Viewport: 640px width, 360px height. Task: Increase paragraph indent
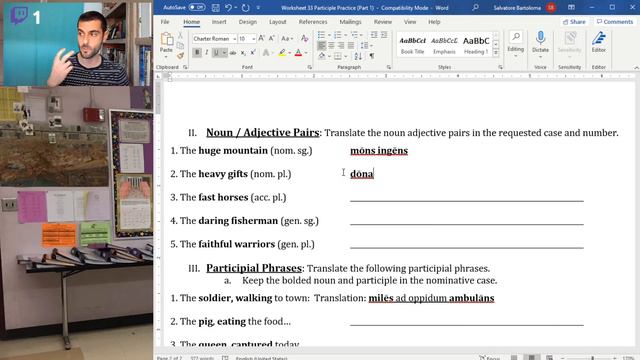pos(384,35)
